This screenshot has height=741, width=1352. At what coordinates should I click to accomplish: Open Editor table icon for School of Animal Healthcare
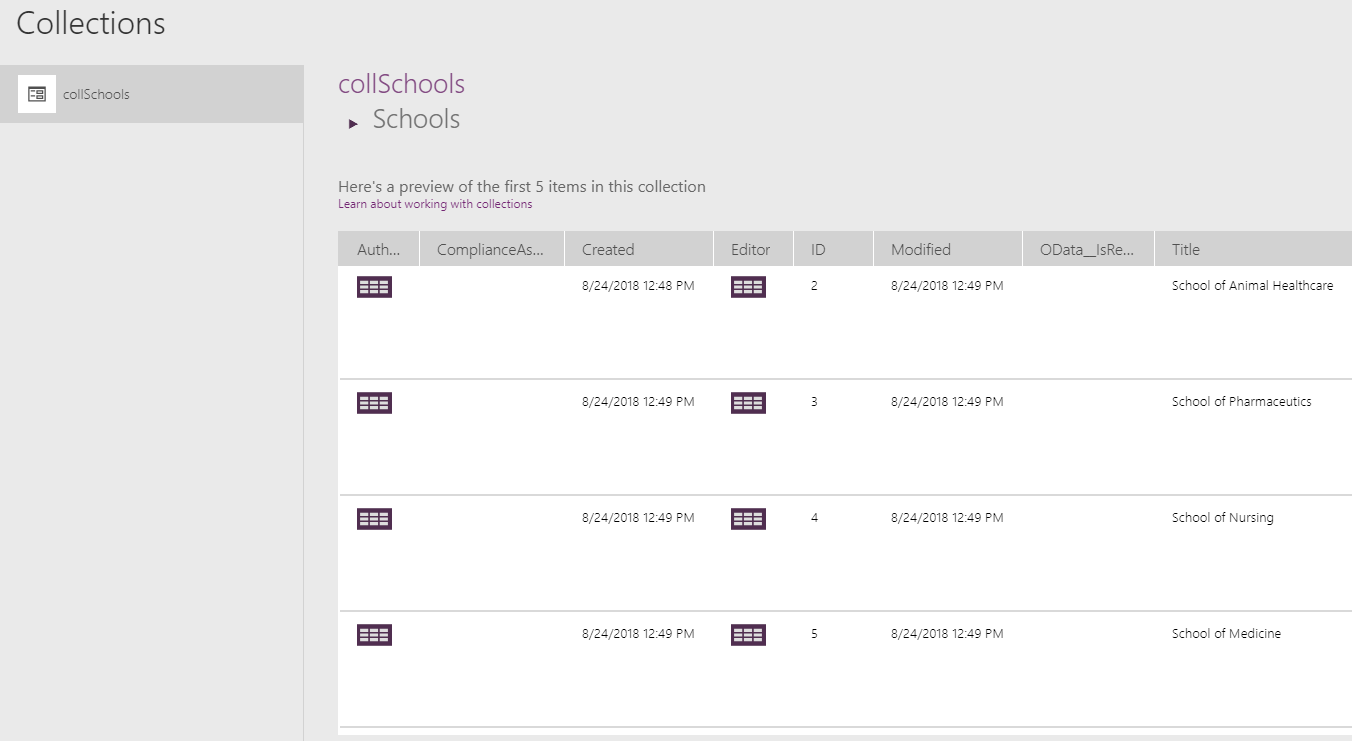pos(748,287)
